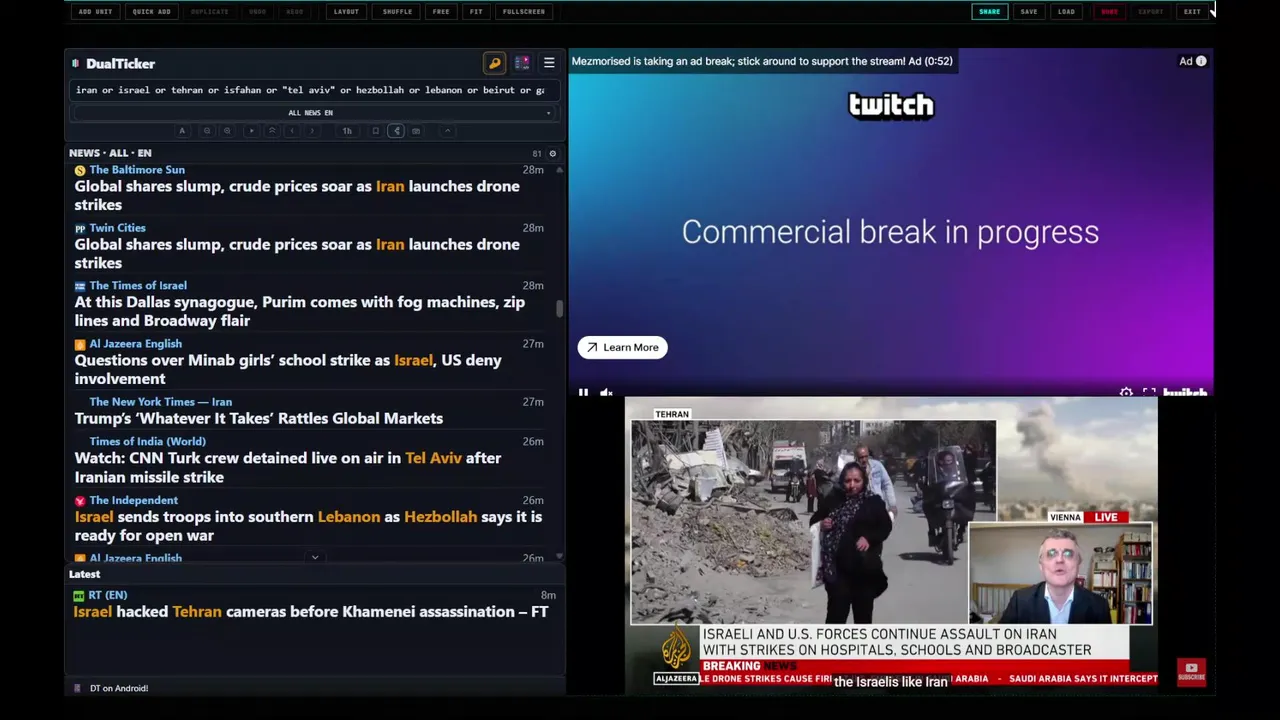
Task: Click the 'NEWS · ALL · EN' panel header
Action: [110, 153]
